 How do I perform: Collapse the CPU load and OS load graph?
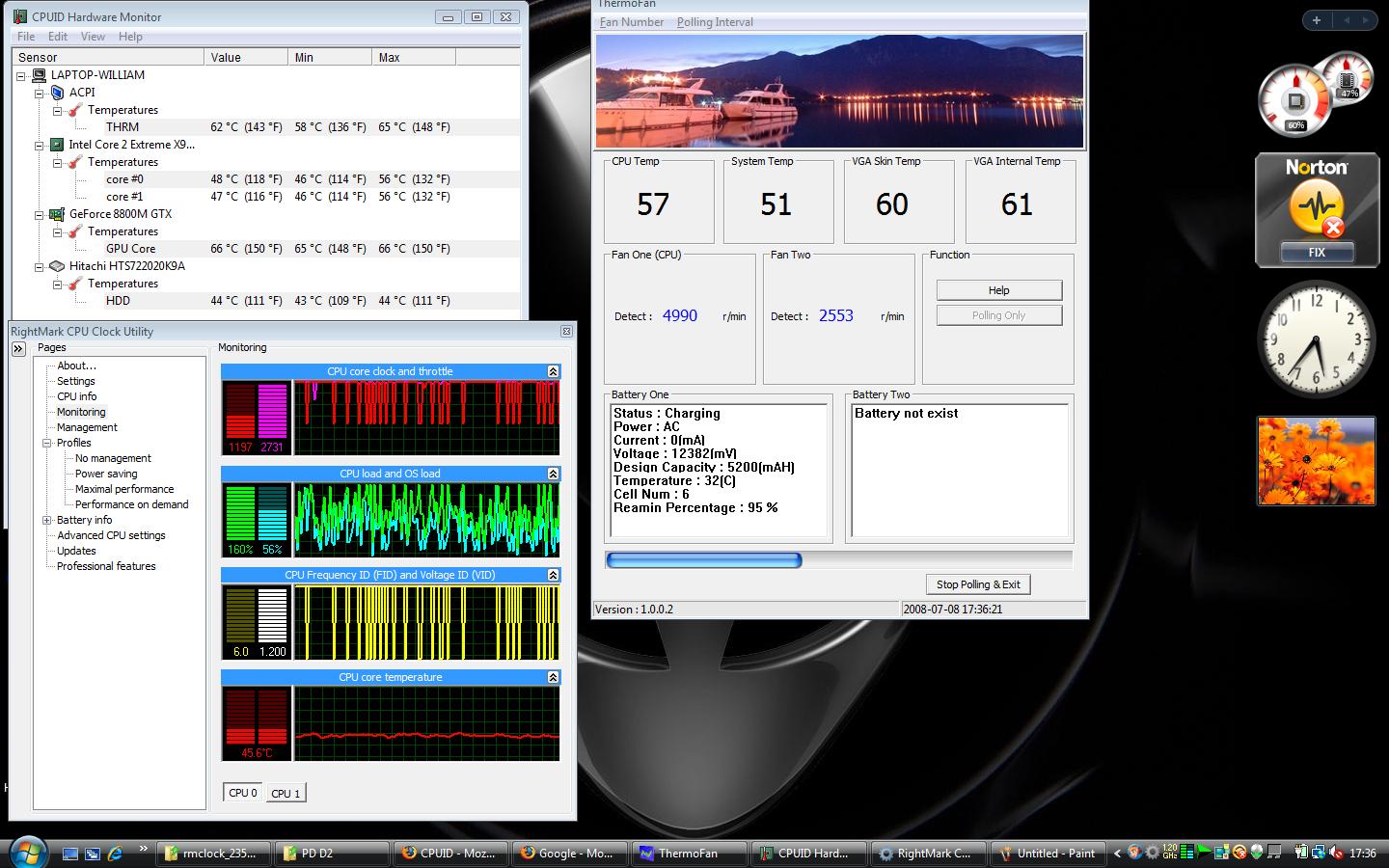553,474
